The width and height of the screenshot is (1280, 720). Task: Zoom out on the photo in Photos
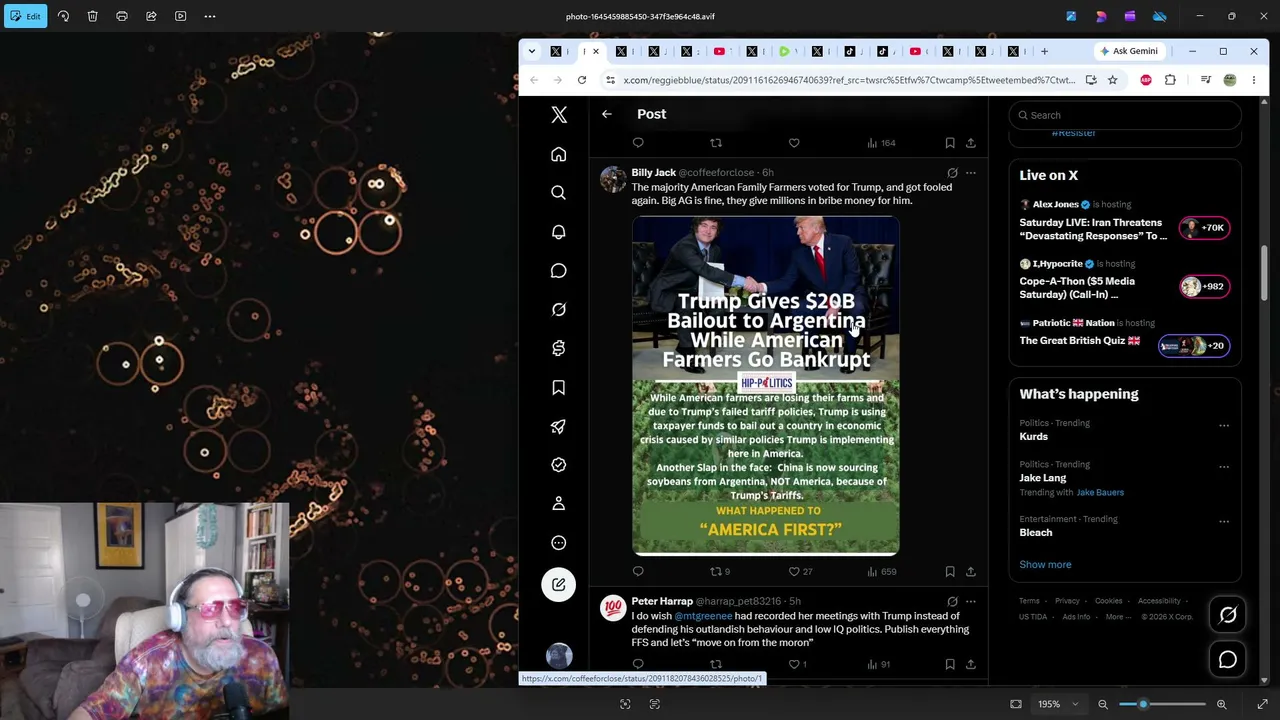(x=1103, y=704)
